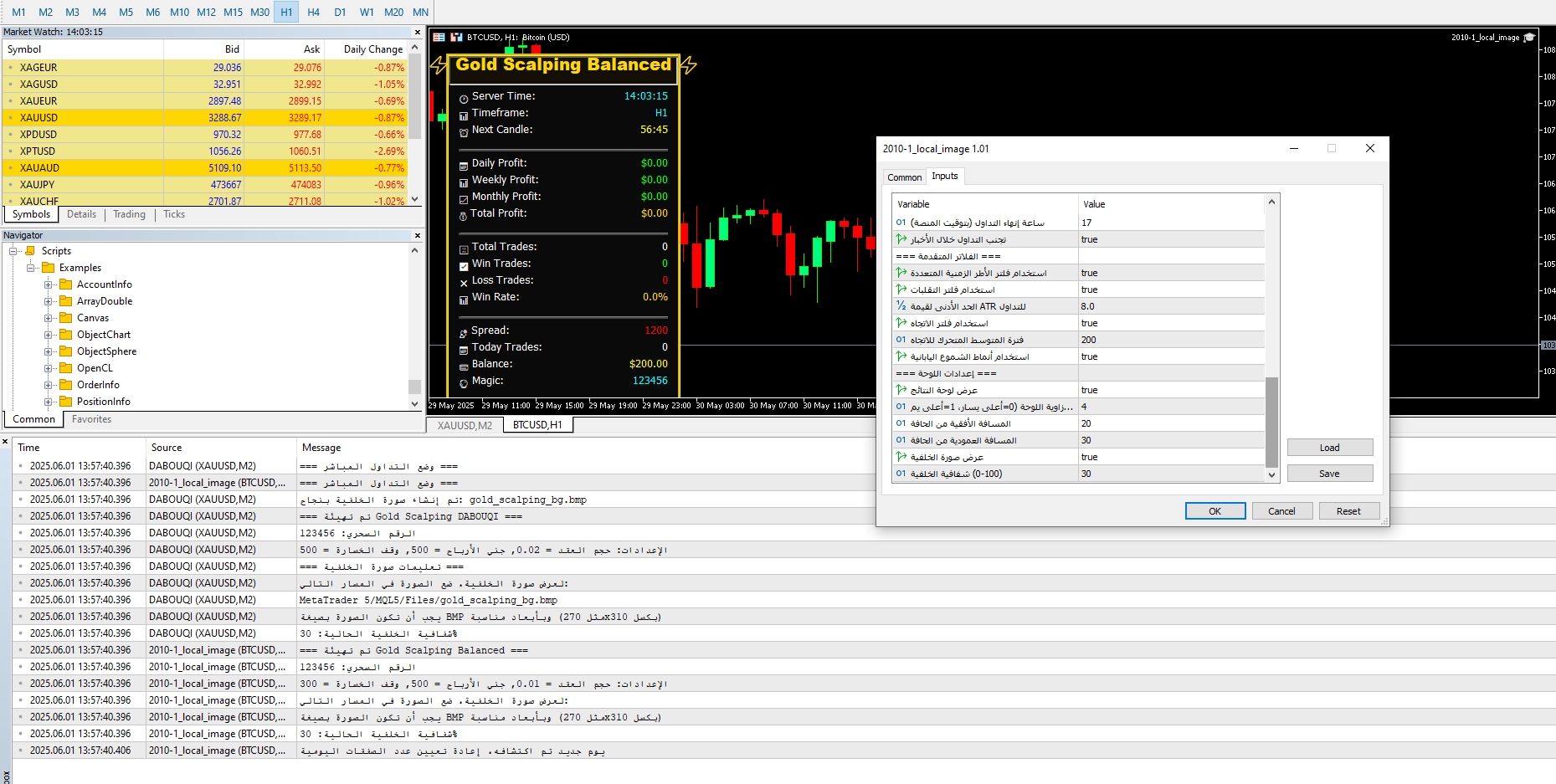This screenshot has height=784, width=1556.
Task: Close the Market Watch panel
Action: click(418, 33)
